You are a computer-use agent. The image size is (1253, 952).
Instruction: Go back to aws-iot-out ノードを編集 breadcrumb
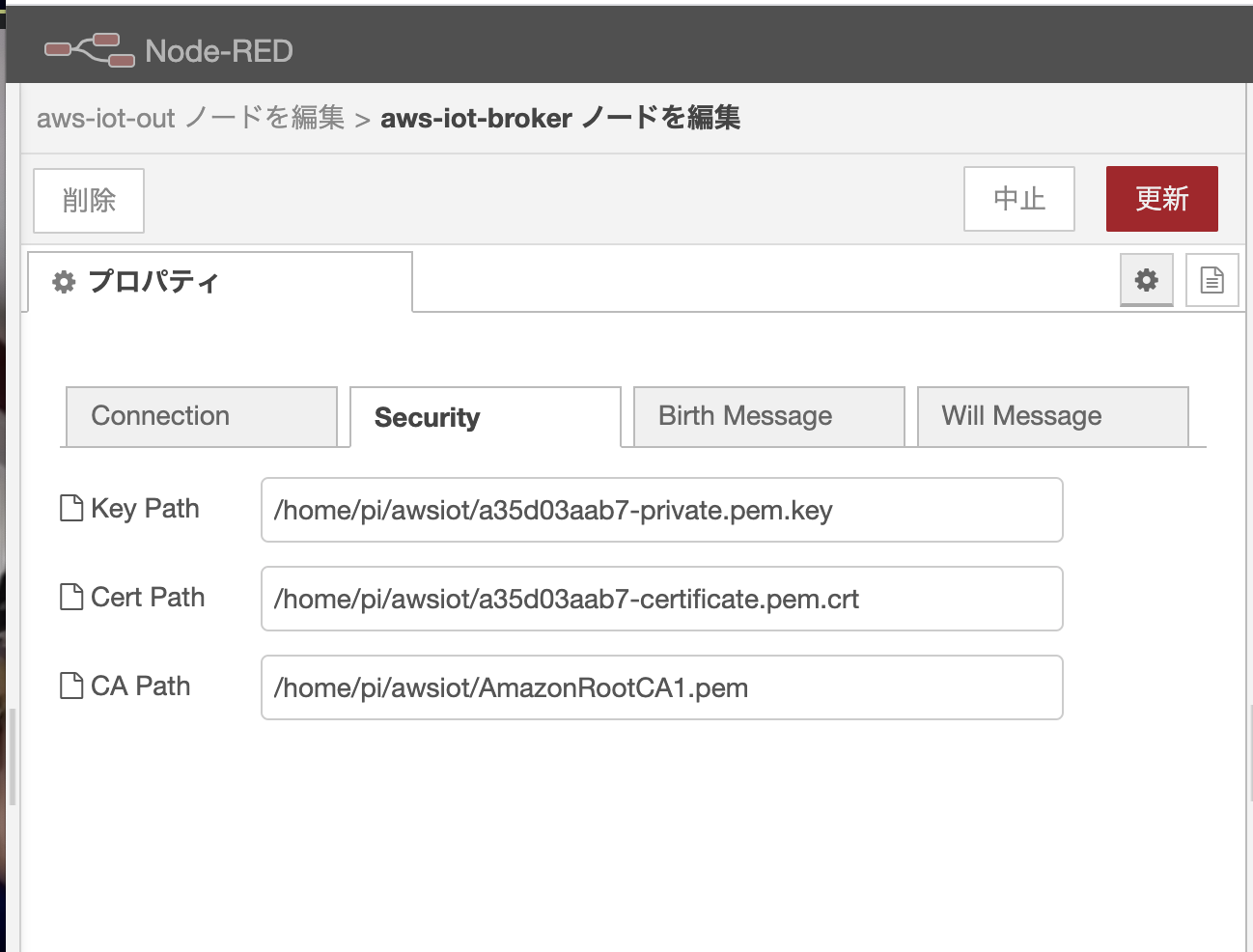tap(190, 118)
